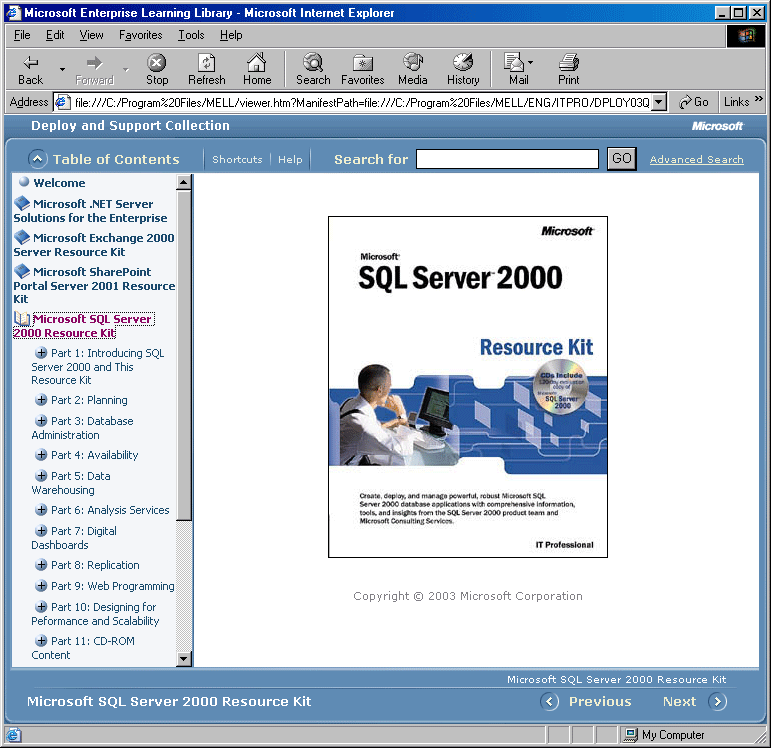The image size is (771, 748).
Task: Expand Part 9: Web Programming node
Action: coord(41,586)
